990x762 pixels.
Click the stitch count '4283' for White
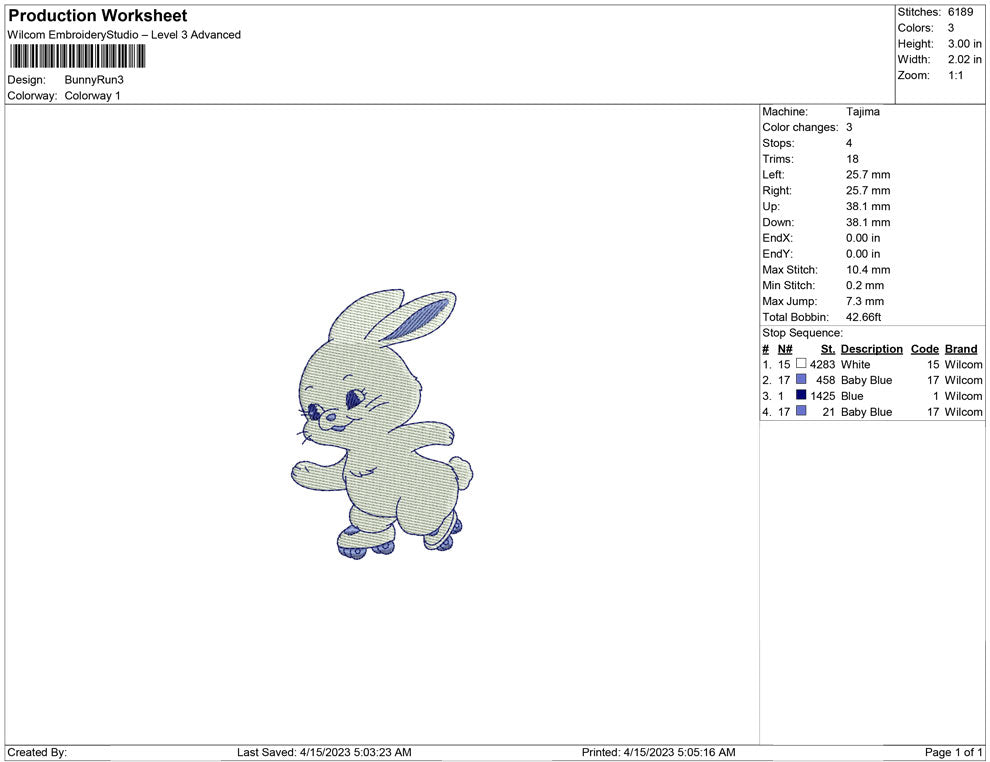click(x=823, y=364)
